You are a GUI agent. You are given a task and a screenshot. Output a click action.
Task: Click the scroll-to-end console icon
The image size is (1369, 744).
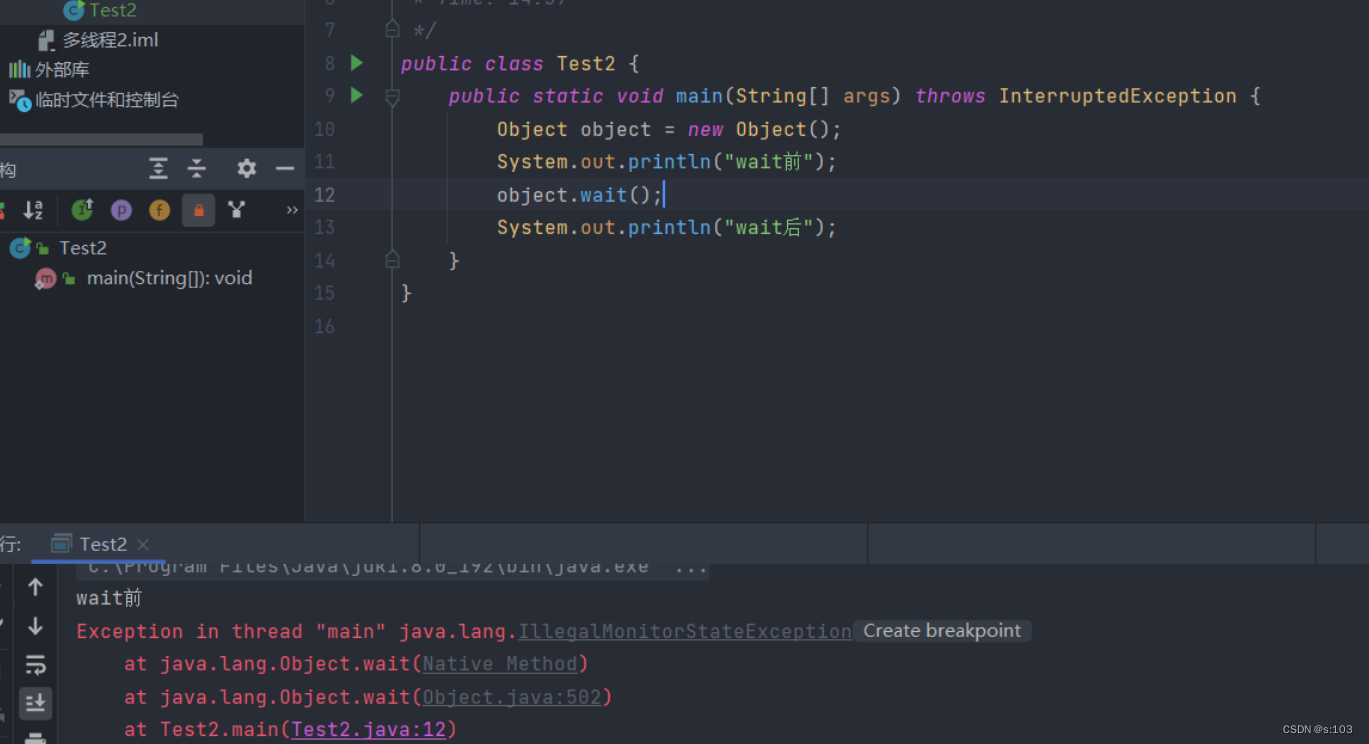point(35,703)
